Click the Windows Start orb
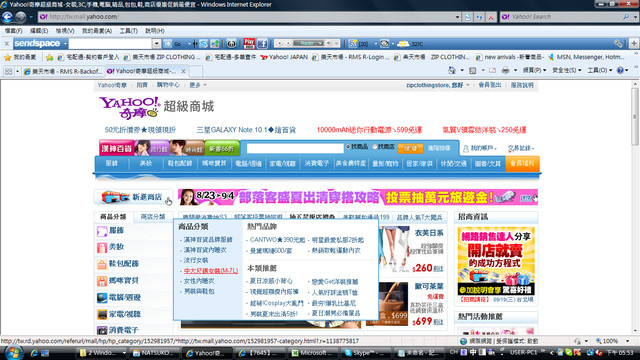640x360 pixels. tap(13, 352)
